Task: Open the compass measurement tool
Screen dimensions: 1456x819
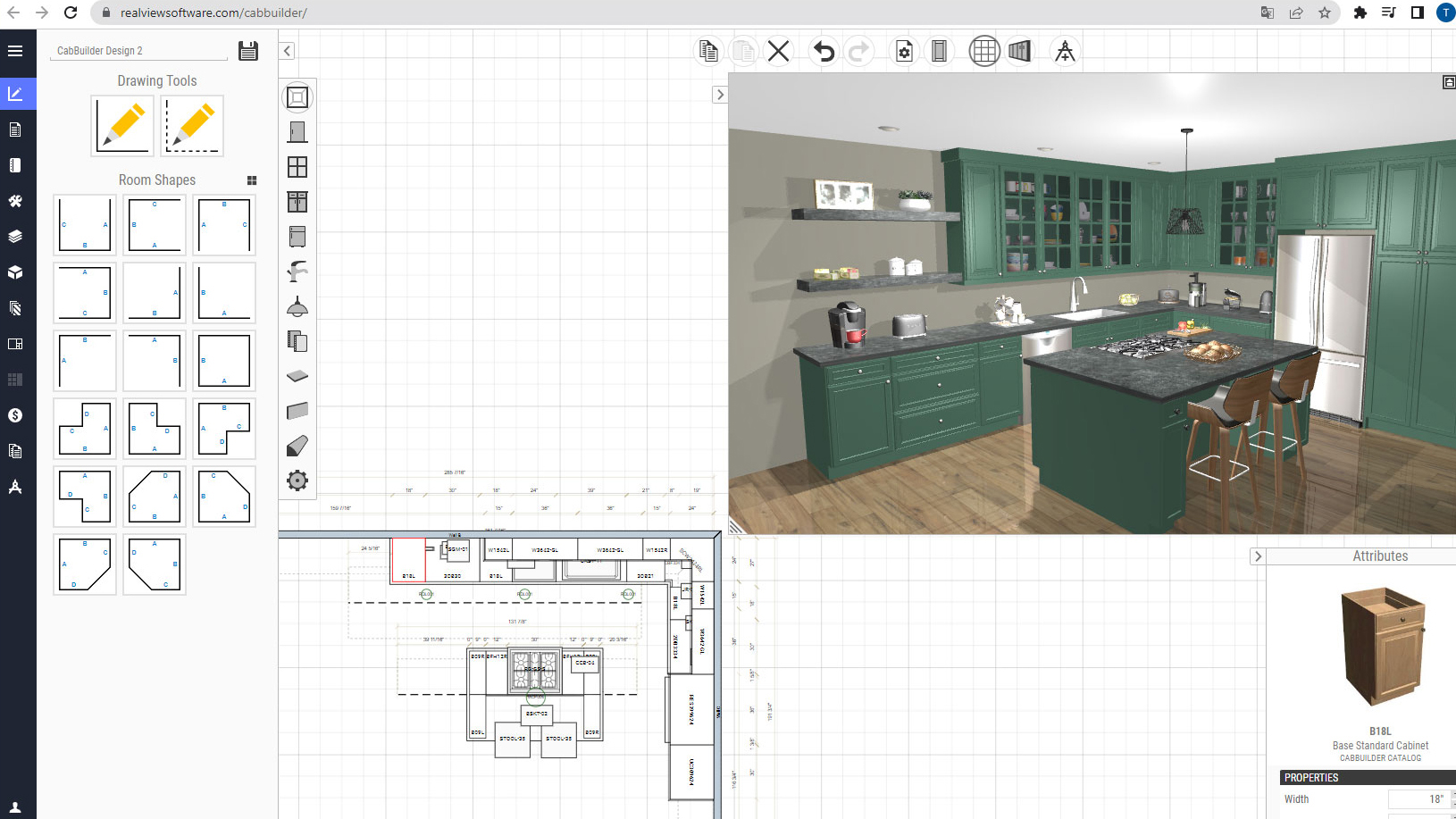Action: (x=1065, y=52)
